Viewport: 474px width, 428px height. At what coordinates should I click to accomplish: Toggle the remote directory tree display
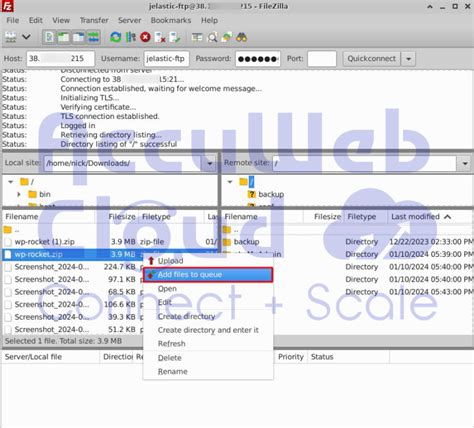79,37
